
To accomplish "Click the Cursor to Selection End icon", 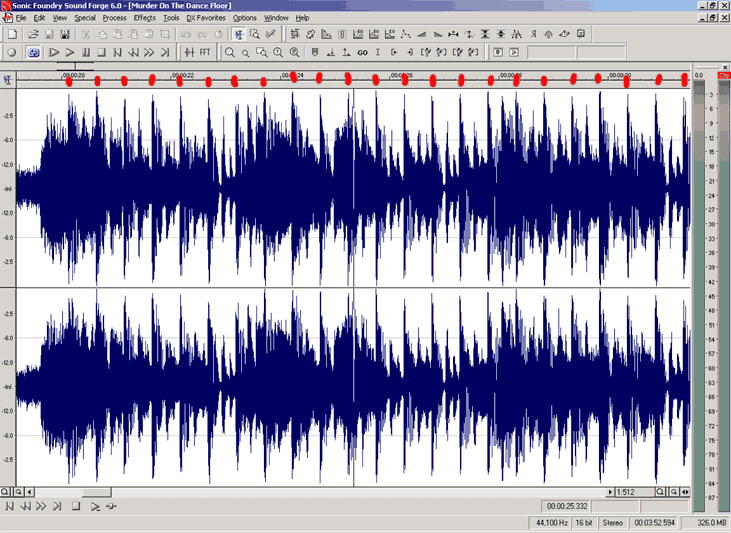I will point(410,52).
